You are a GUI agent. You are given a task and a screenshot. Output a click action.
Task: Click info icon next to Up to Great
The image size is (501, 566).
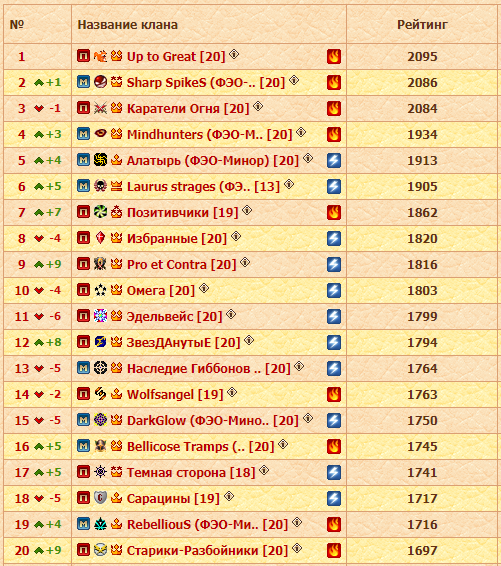234,54
